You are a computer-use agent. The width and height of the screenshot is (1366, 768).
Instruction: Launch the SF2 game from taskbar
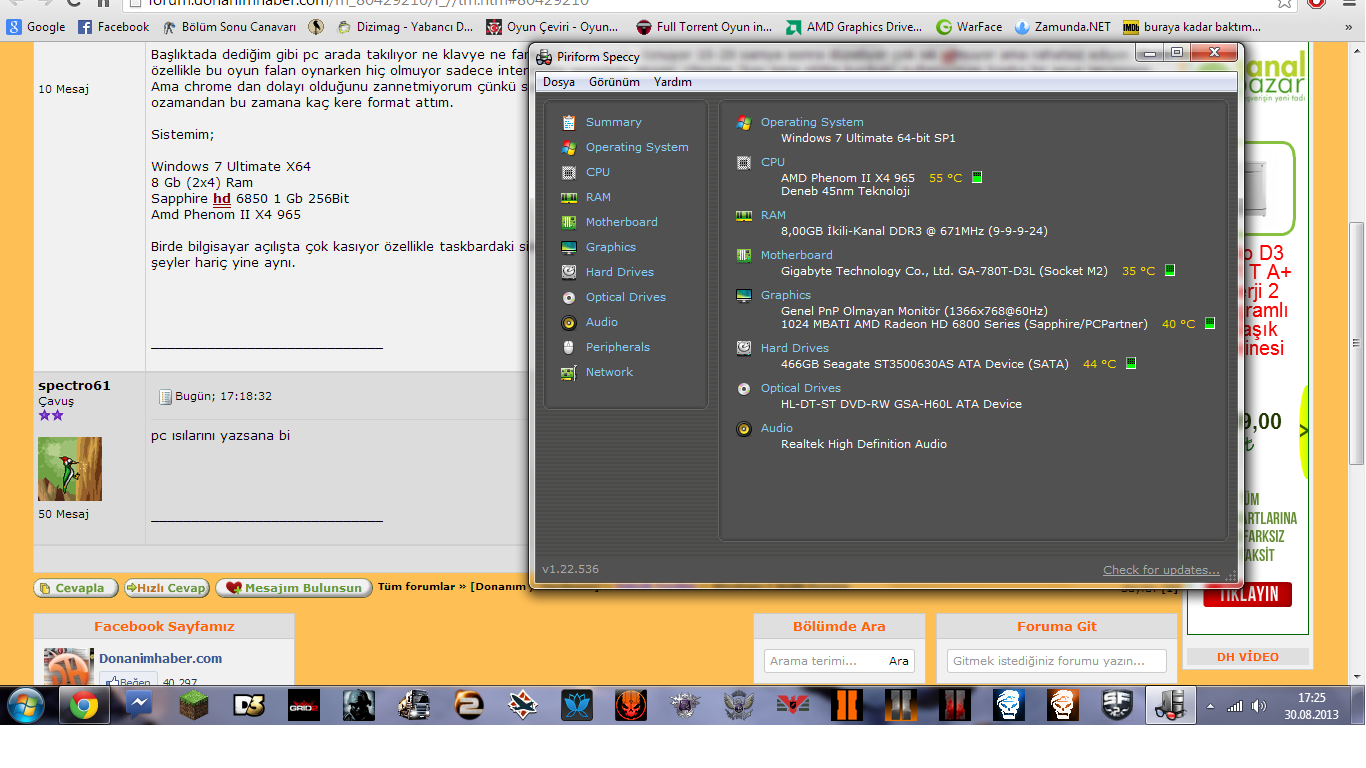click(1117, 706)
